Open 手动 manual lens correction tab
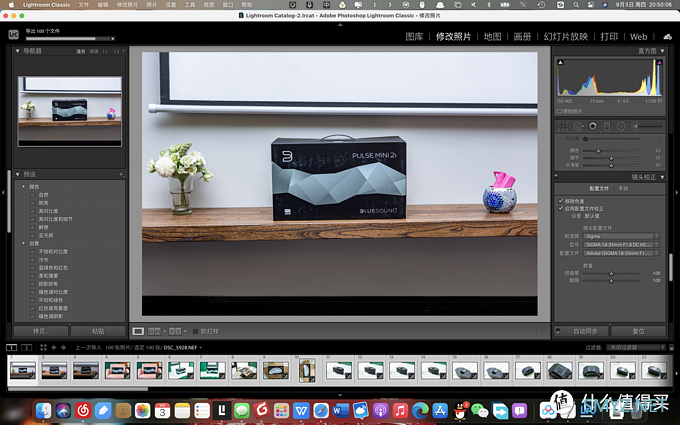 (623, 189)
